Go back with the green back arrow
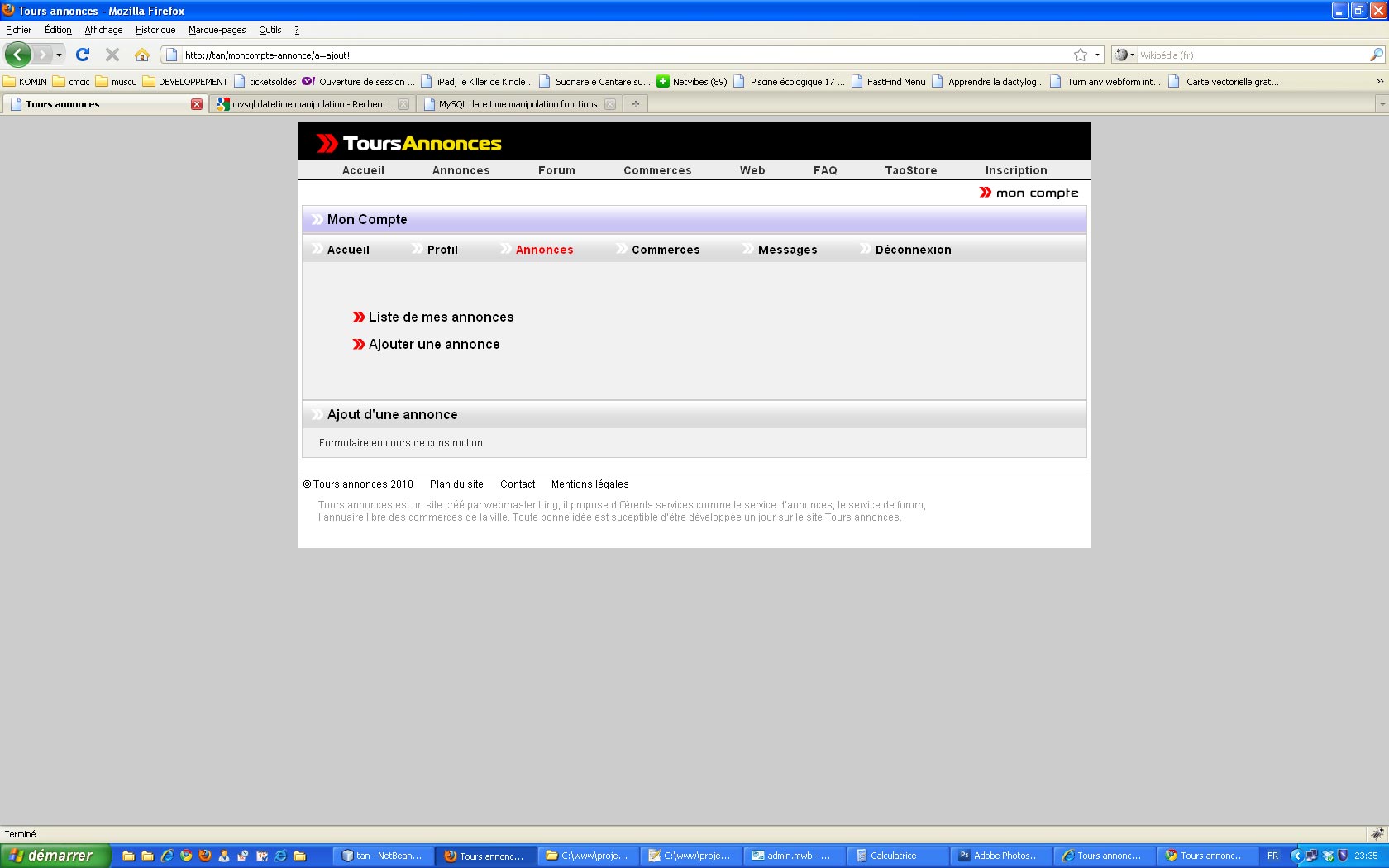This screenshot has height=868, width=1389. [18, 55]
